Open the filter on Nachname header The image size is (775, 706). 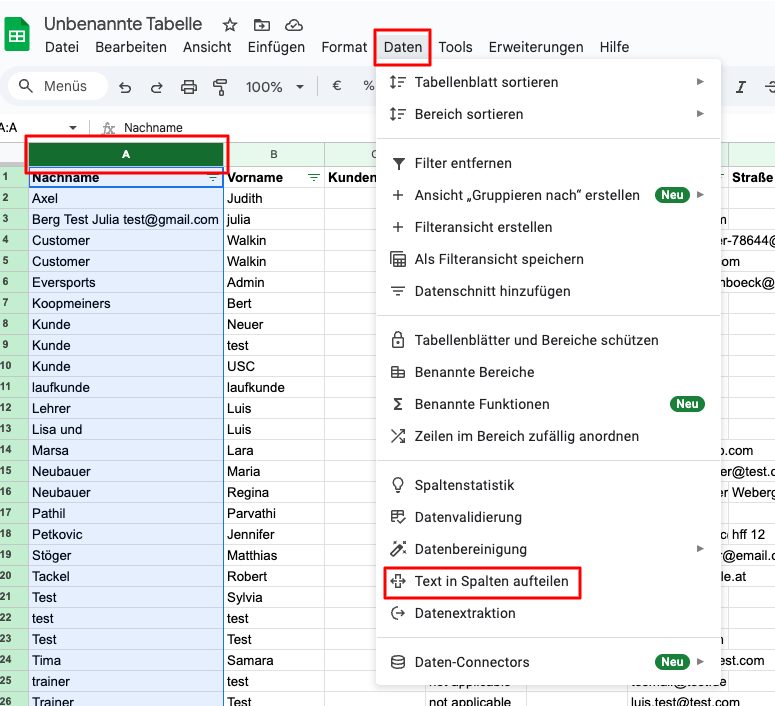click(213, 178)
